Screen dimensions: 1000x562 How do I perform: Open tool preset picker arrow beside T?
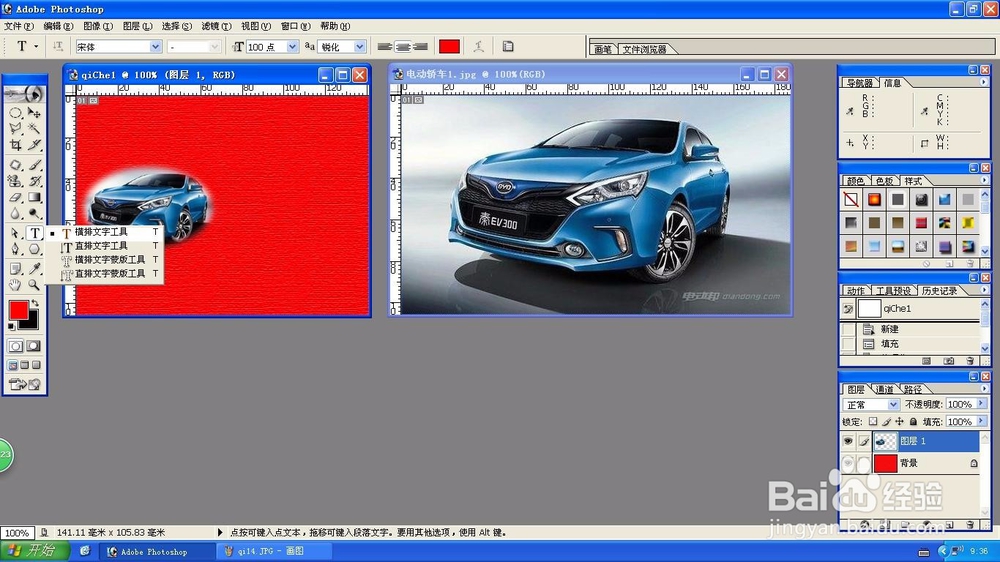click(x=36, y=47)
